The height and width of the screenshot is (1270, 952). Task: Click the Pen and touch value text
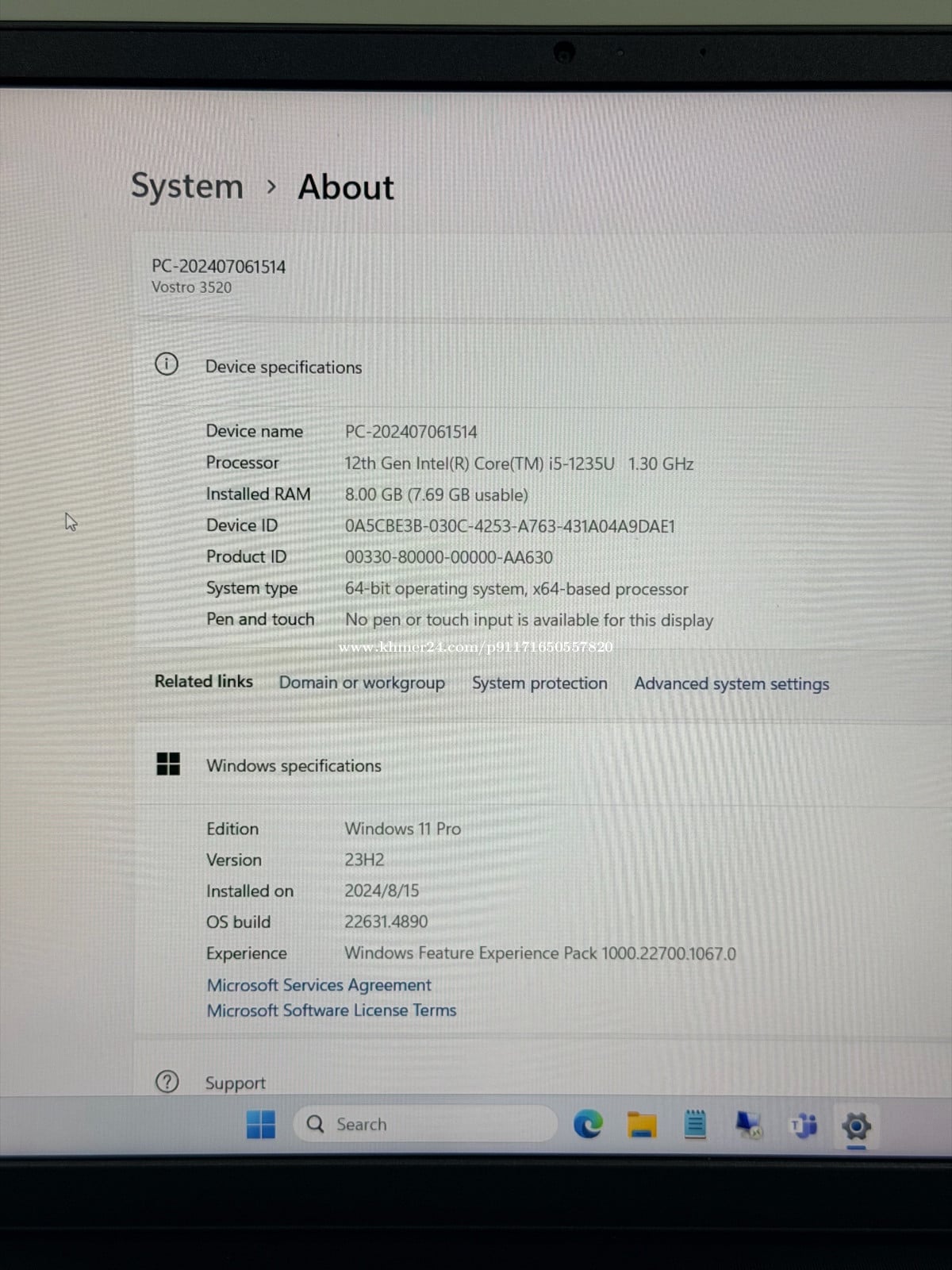pos(529,620)
